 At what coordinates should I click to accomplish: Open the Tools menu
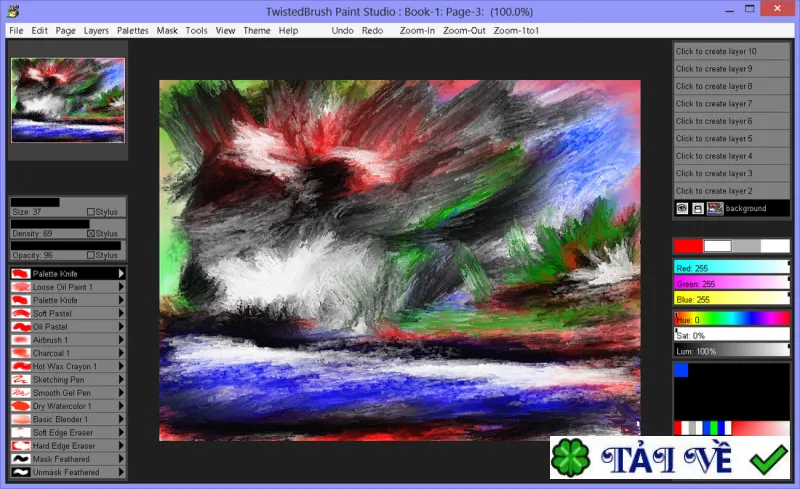click(196, 31)
